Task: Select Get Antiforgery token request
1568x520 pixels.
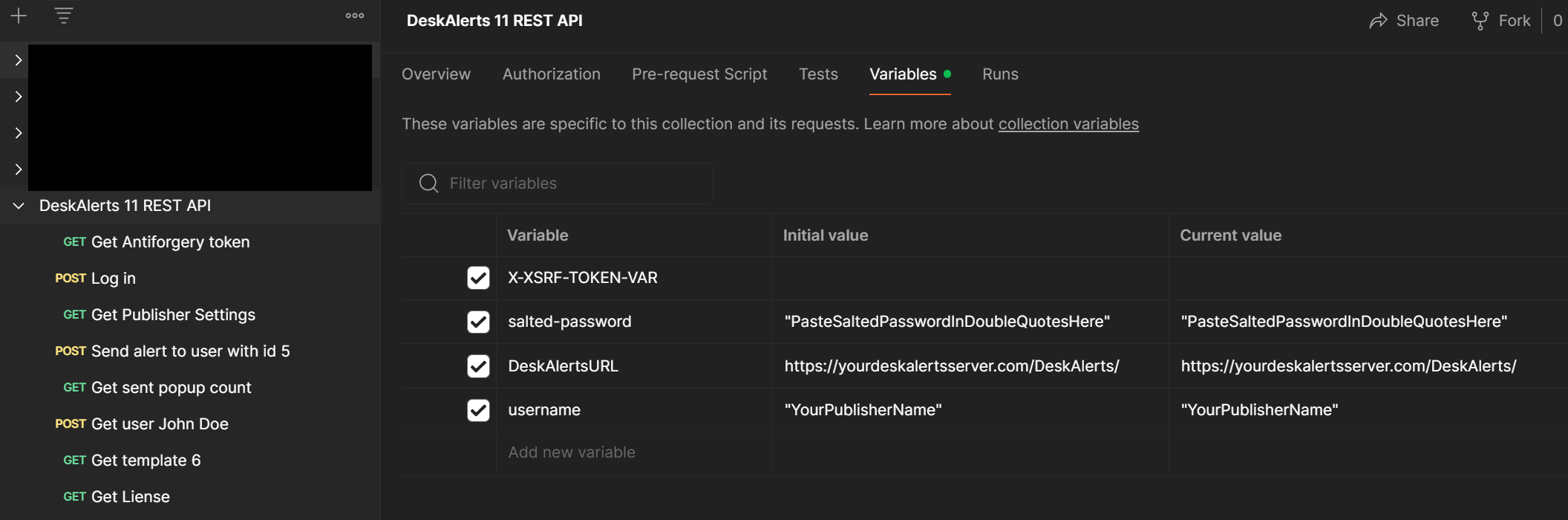Action: (170, 242)
